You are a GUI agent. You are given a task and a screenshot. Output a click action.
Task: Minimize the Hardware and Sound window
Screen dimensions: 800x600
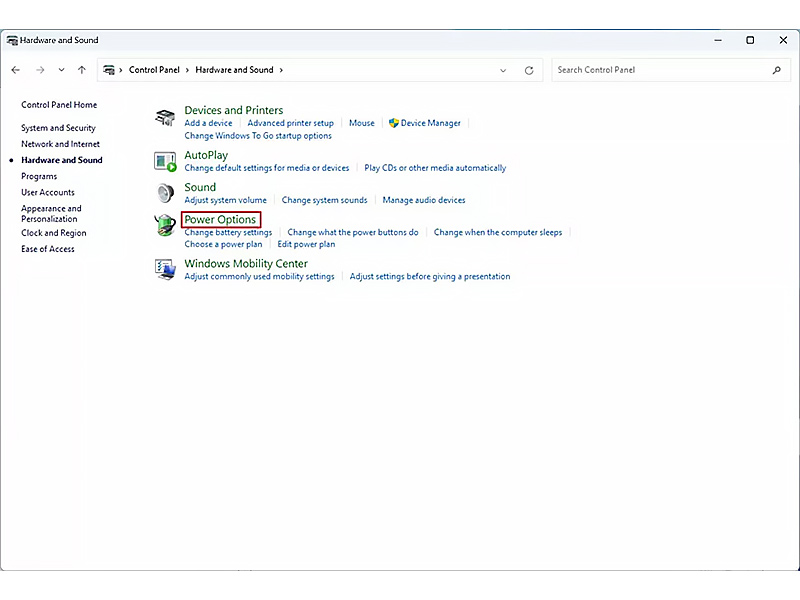click(x=718, y=40)
